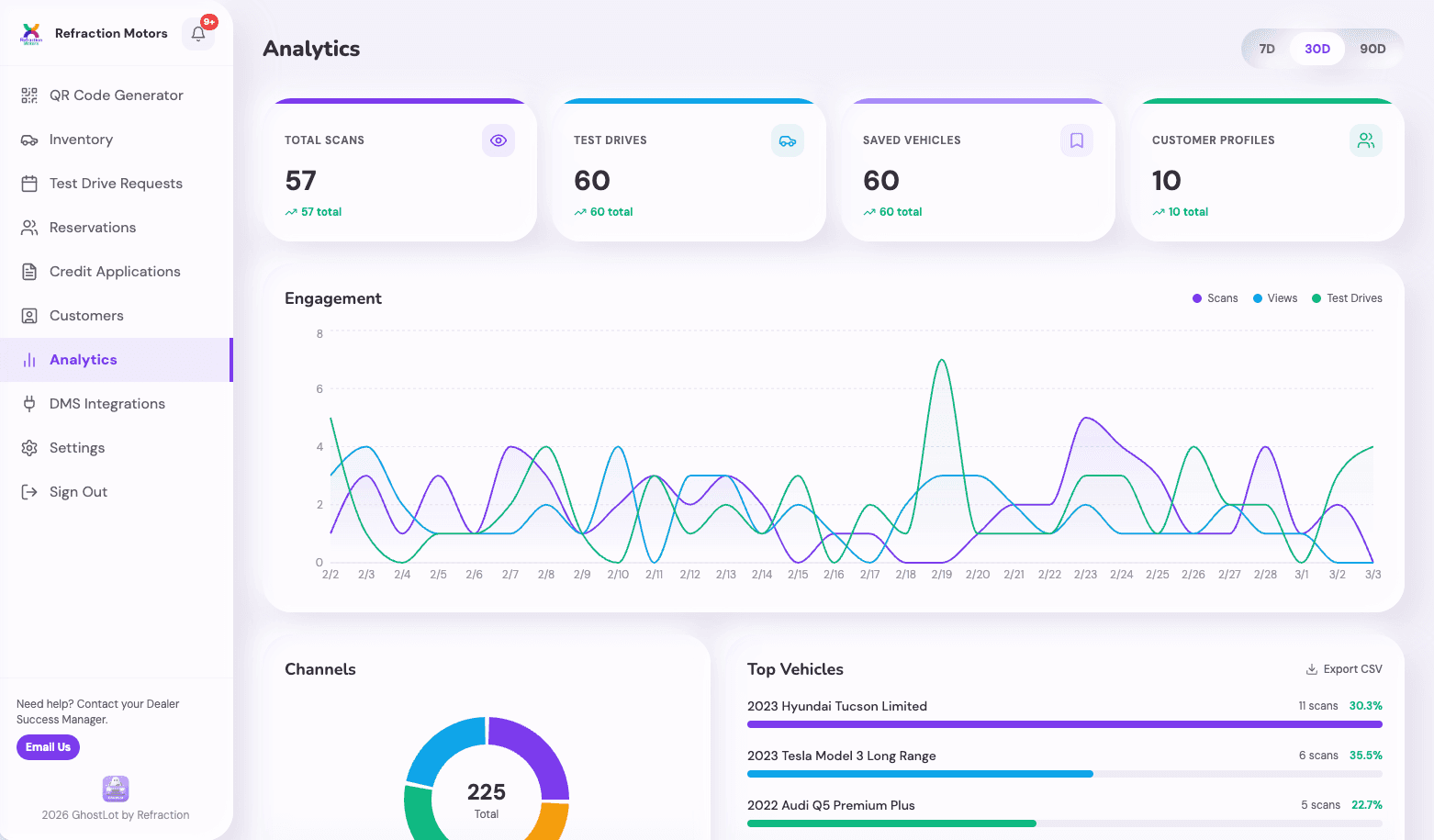Toggle Views series in chart legend
1434x840 pixels.
[1275, 298]
